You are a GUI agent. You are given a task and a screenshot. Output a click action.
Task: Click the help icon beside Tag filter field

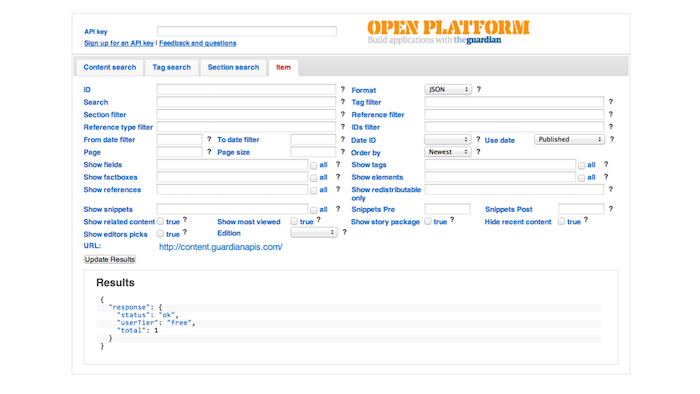click(611, 102)
